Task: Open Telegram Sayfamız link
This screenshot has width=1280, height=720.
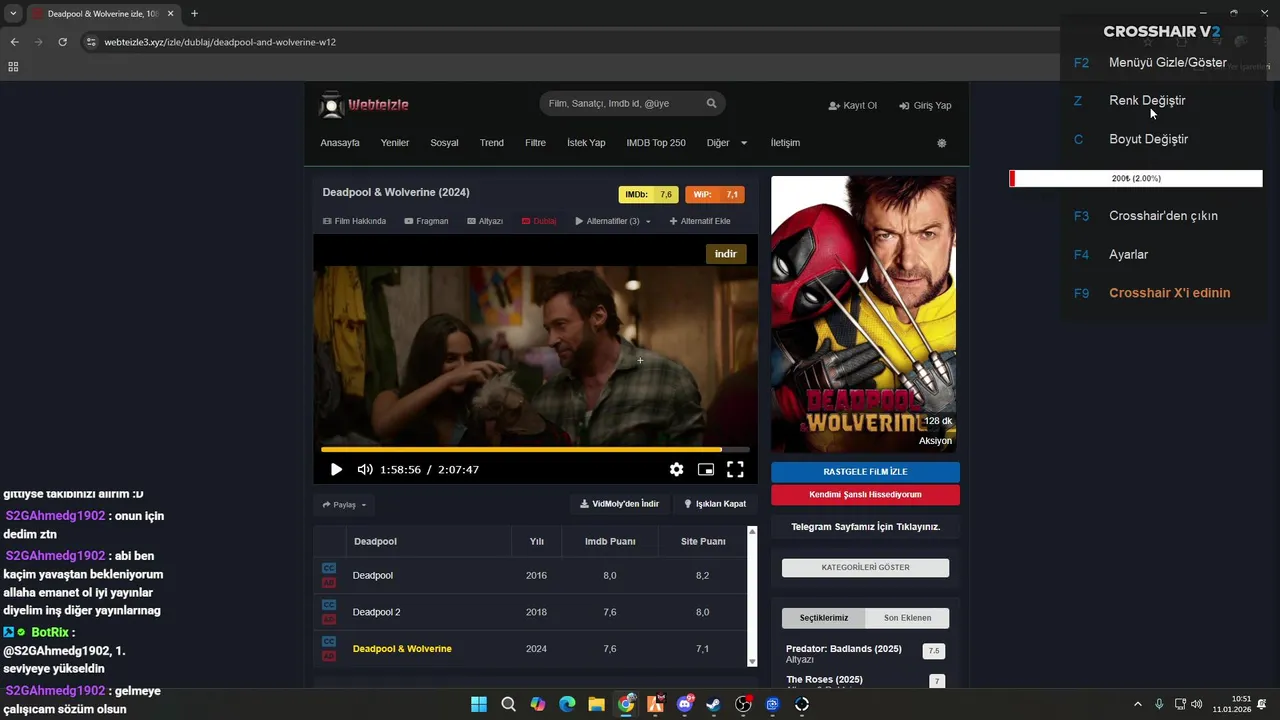Action: click(x=865, y=526)
